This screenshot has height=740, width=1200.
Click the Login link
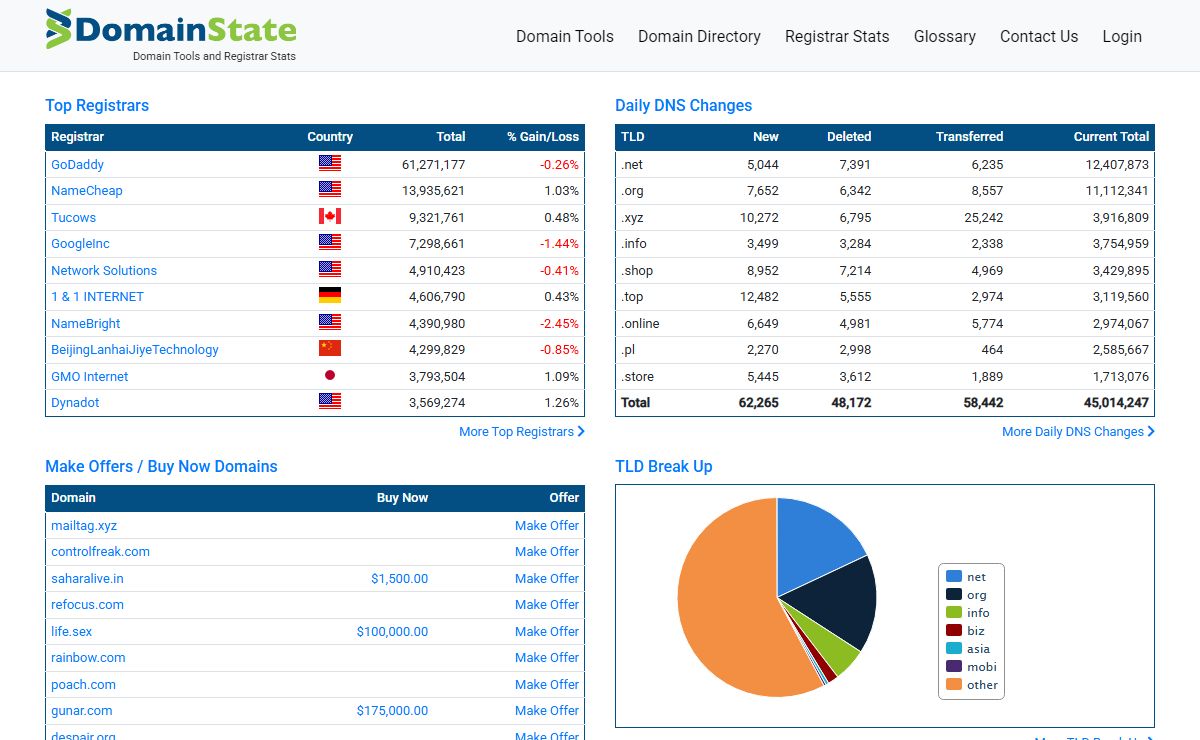tap(1122, 36)
